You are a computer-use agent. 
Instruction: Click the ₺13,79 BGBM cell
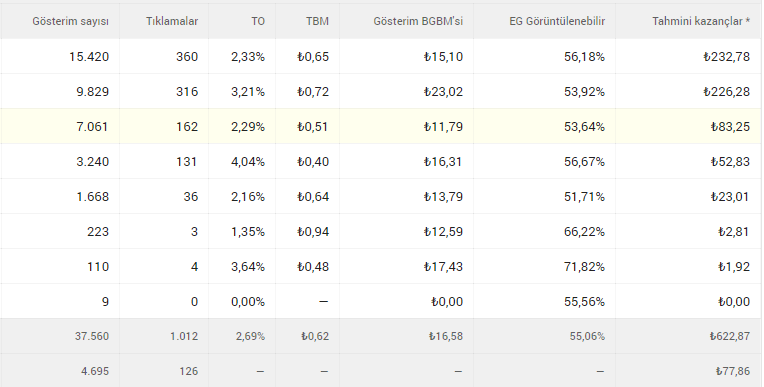click(x=443, y=197)
